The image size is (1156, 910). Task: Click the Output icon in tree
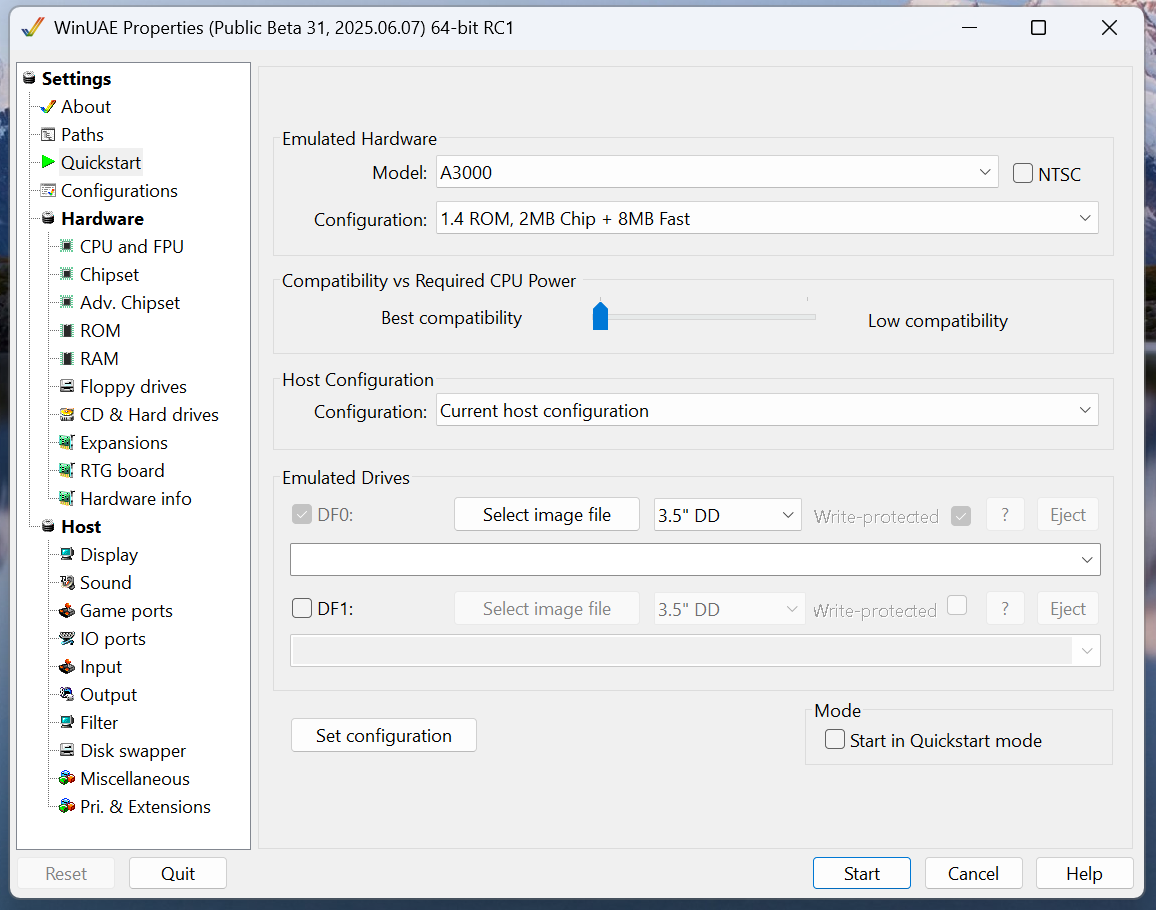(66, 694)
